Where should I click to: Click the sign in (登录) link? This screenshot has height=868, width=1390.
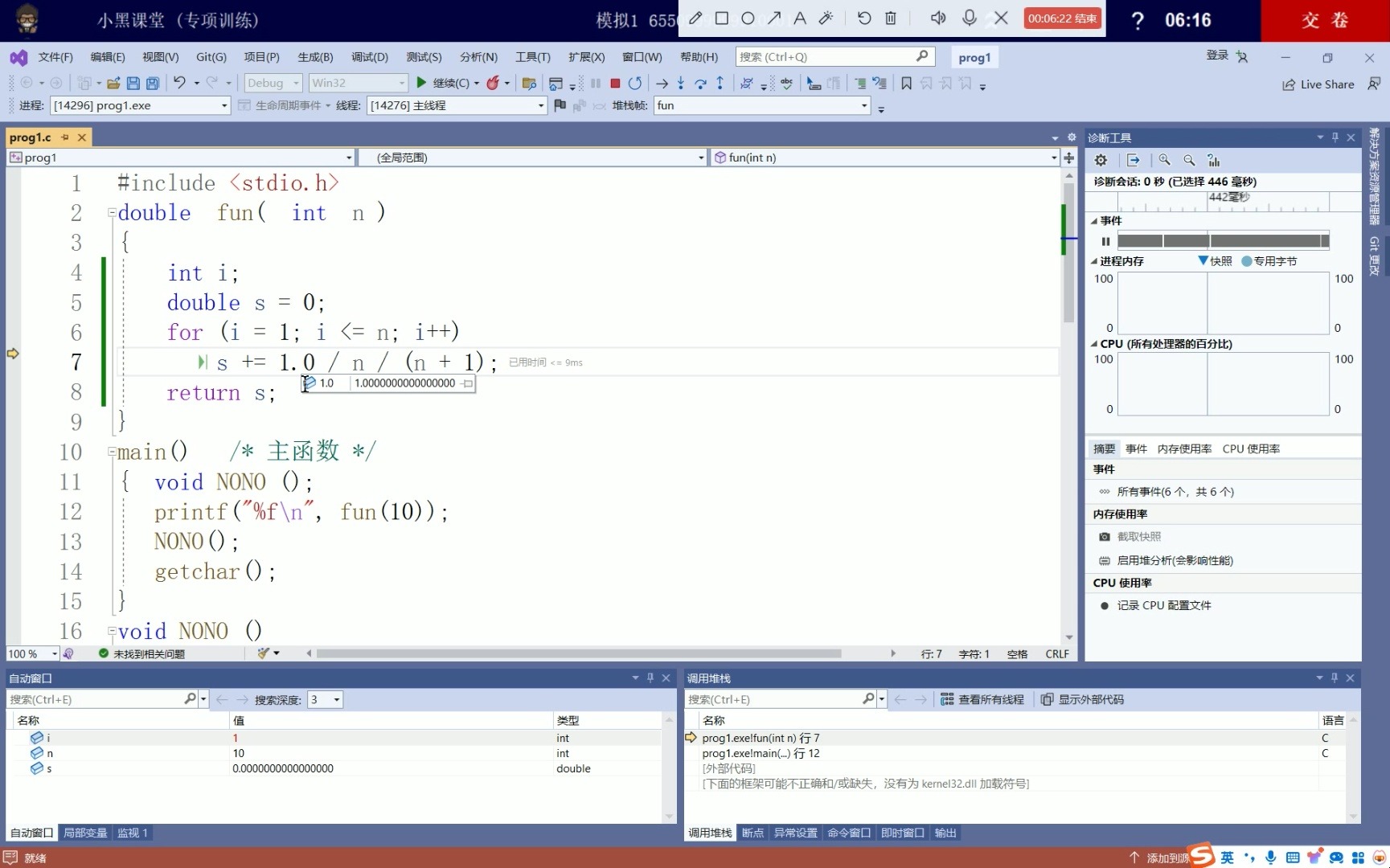point(1217,55)
